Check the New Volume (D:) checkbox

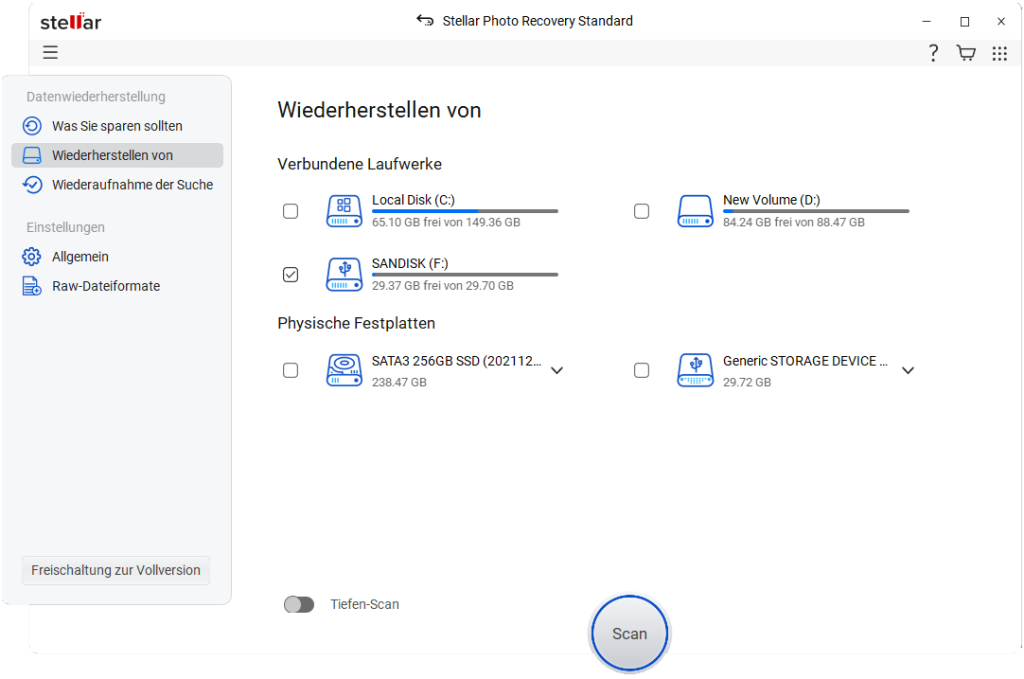(x=641, y=211)
